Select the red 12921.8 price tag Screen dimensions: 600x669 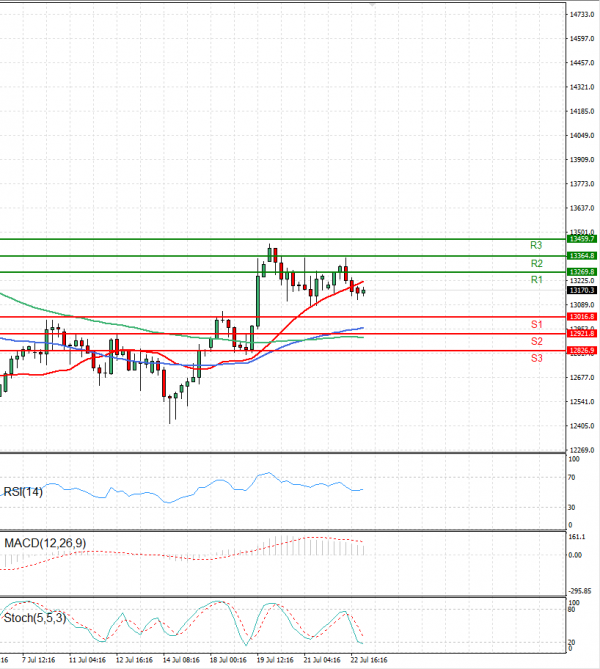(582, 333)
